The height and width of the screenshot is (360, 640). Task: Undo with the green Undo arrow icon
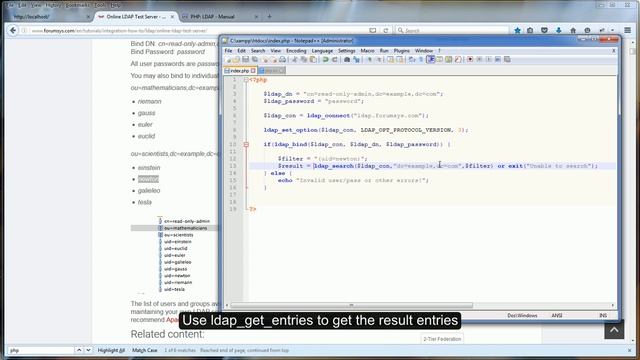[x=326, y=60]
